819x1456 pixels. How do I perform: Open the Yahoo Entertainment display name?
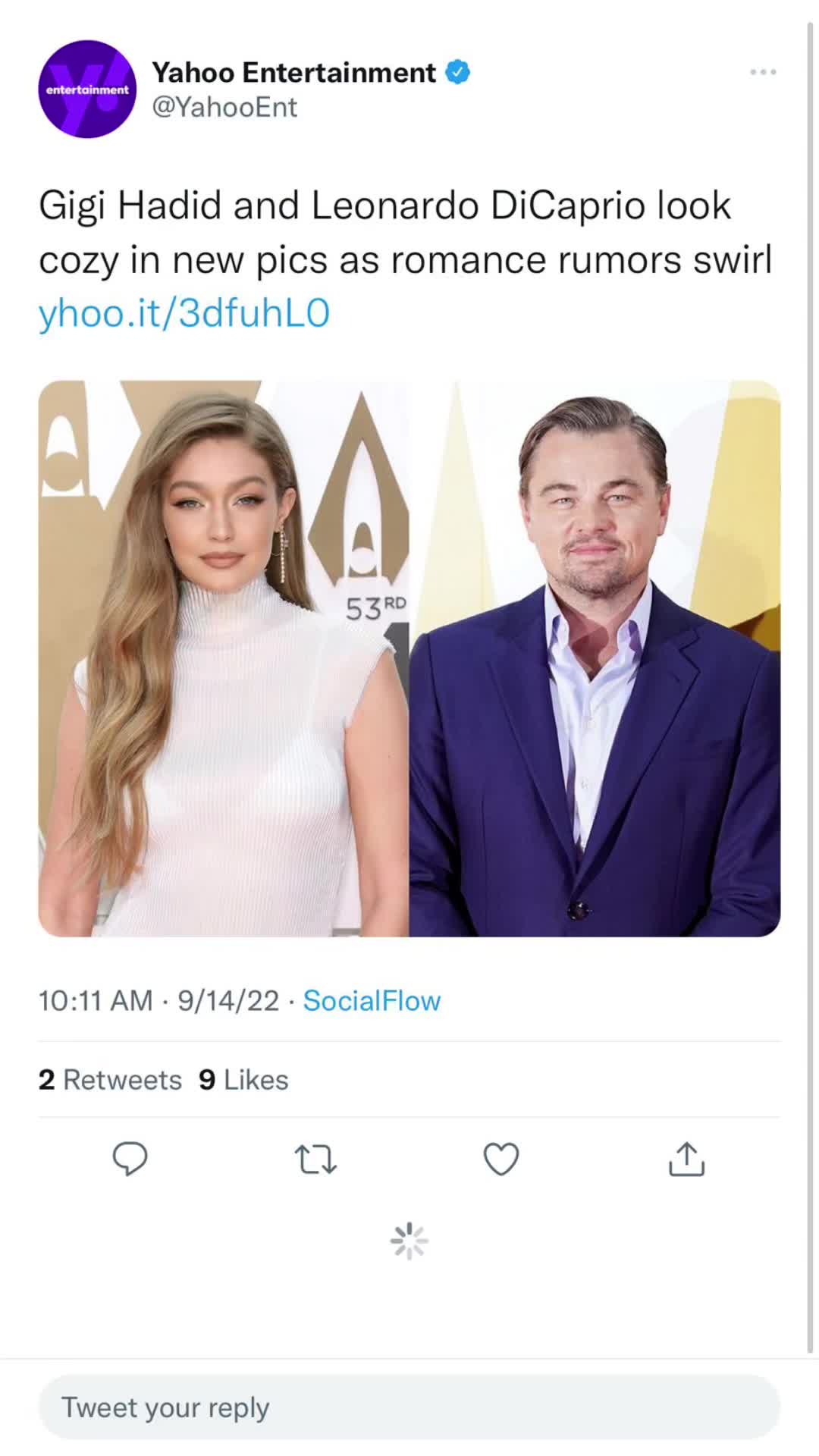click(x=294, y=73)
